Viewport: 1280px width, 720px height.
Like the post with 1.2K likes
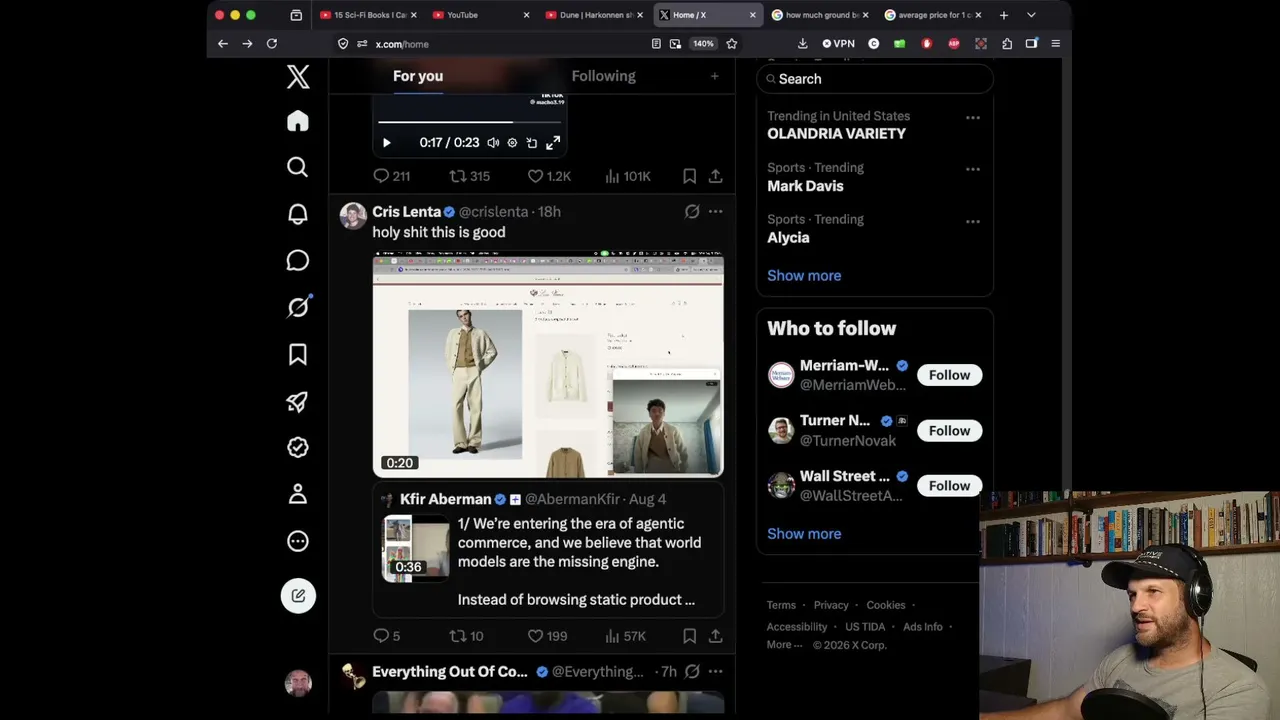click(549, 176)
